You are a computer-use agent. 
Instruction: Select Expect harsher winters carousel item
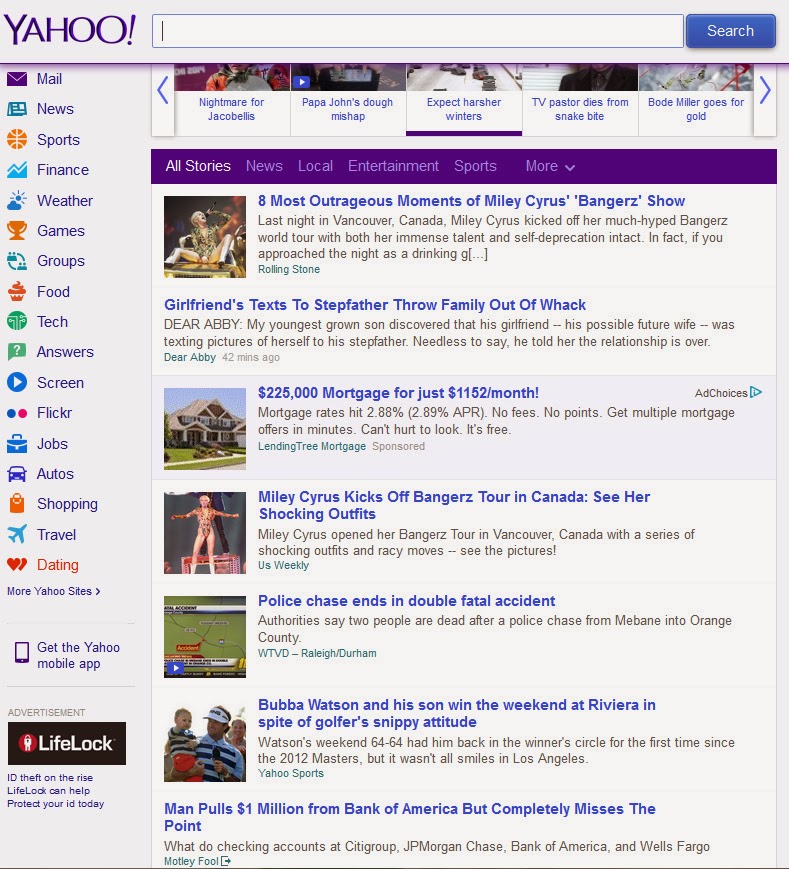point(463,109)
